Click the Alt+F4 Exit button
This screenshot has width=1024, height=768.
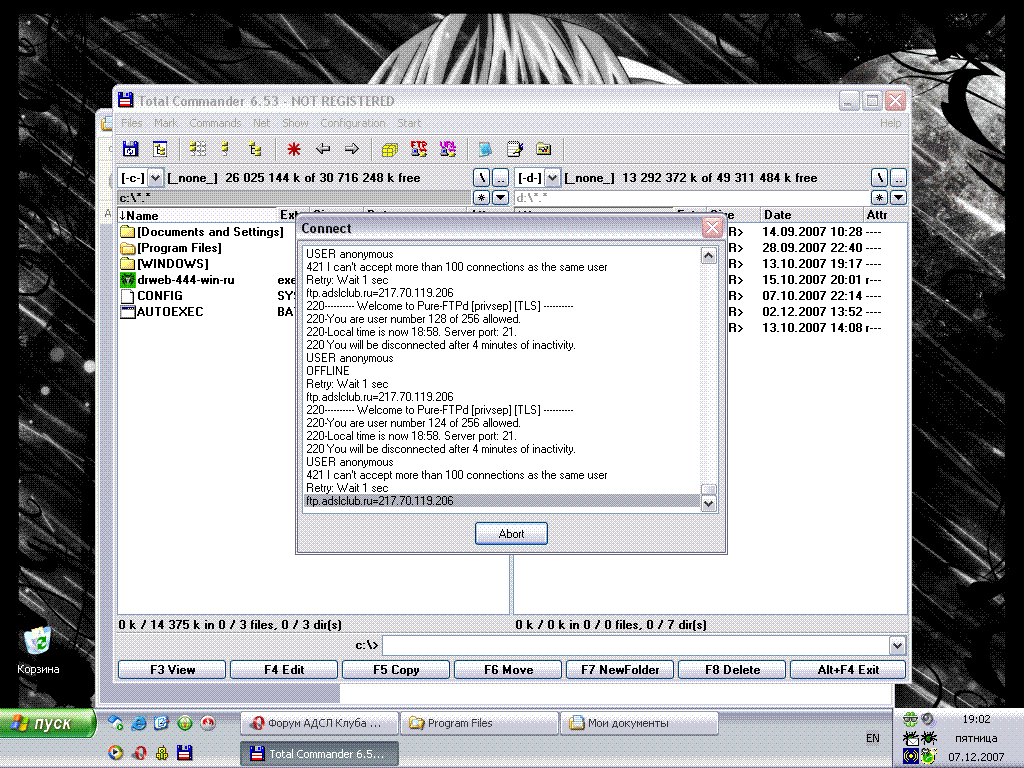848,669
